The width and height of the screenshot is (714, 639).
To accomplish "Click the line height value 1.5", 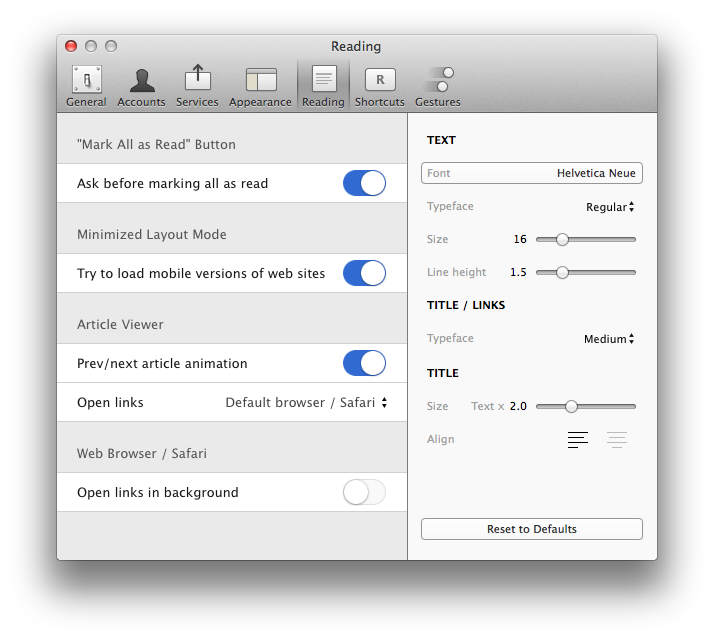I will click(518, 272).
